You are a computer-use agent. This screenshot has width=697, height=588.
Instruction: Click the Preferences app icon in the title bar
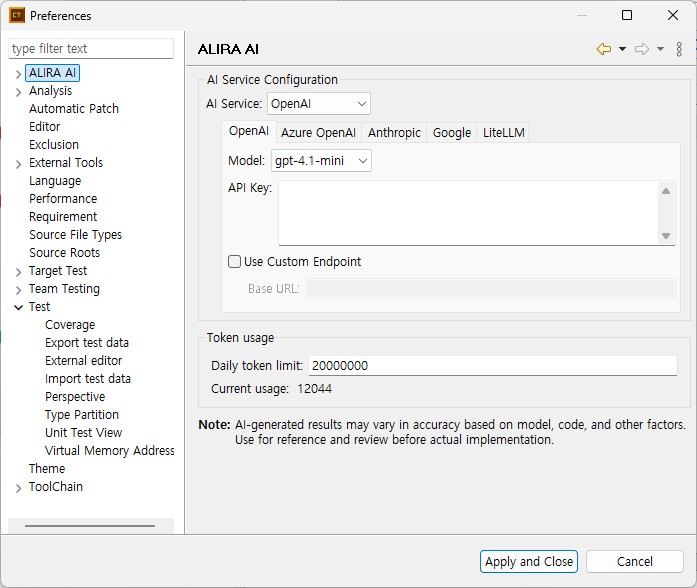[x=17, y=16]
